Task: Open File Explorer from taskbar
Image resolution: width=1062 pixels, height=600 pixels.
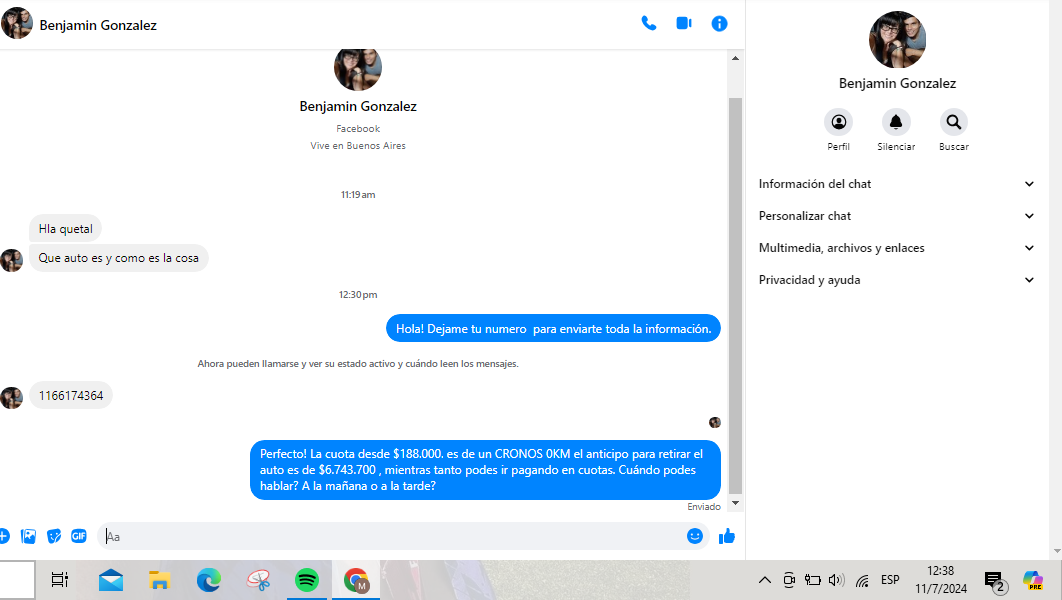Action: 159,580
